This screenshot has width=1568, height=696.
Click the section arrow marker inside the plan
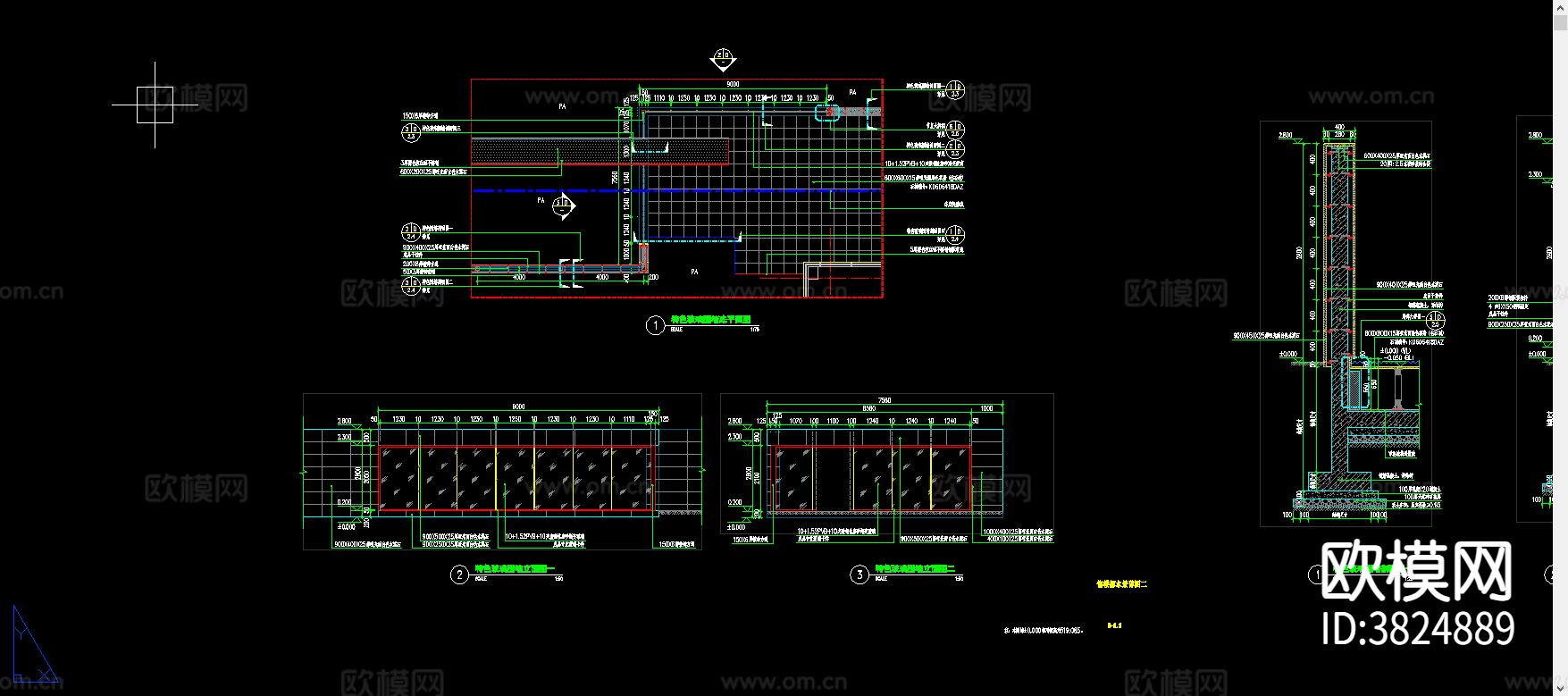pos(563,207)
